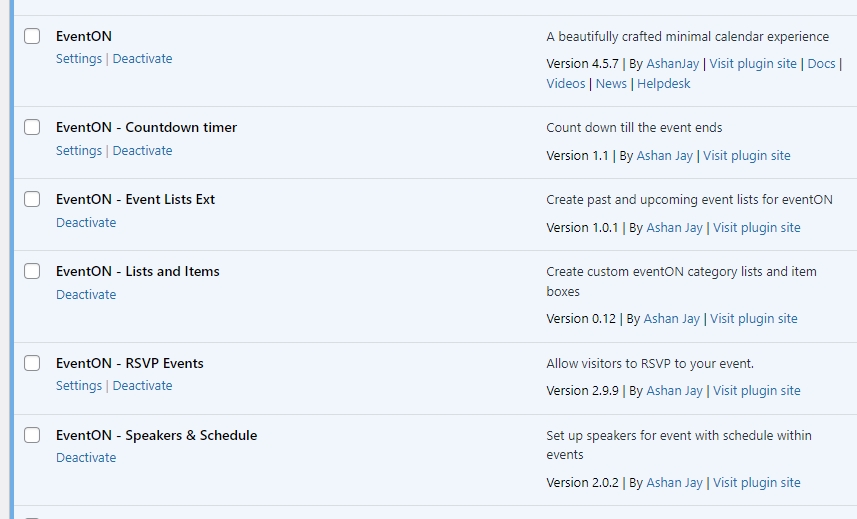Deactivate EventON - Event Lists Ext
857x519 pixels.
point(86,222)
